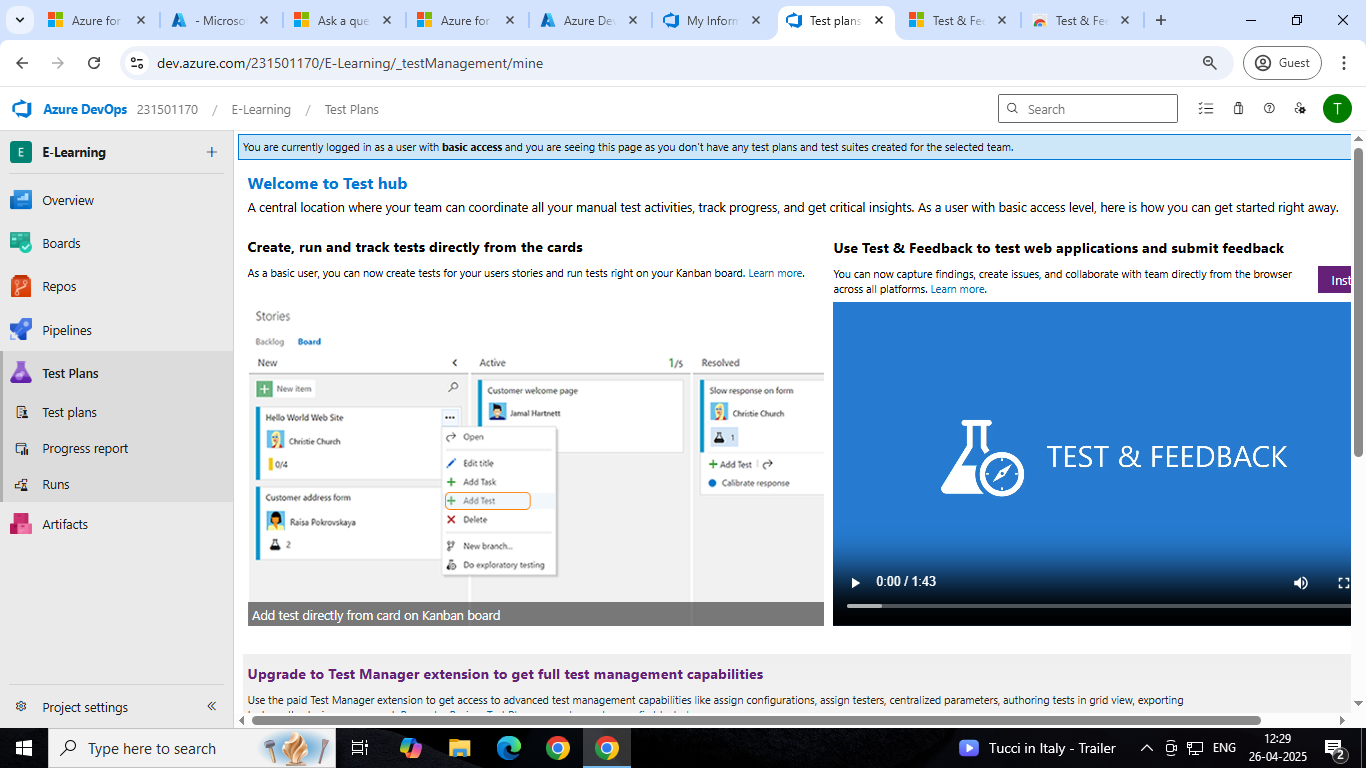1366x768 pixels.
Task: Open the Guest profile button
Action: coord(1283,62)
